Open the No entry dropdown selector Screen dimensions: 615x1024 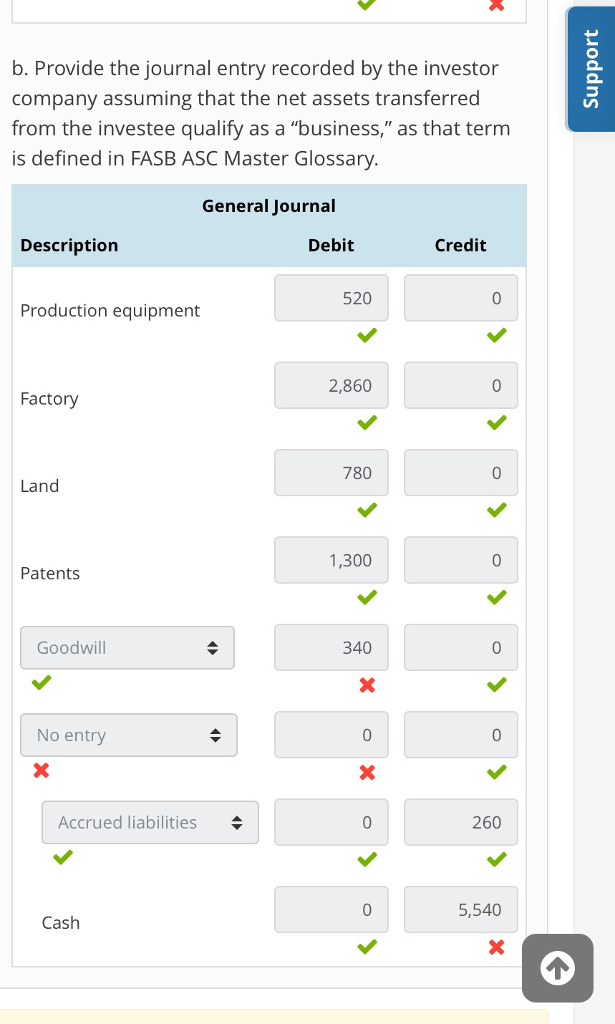click(128, 734)
